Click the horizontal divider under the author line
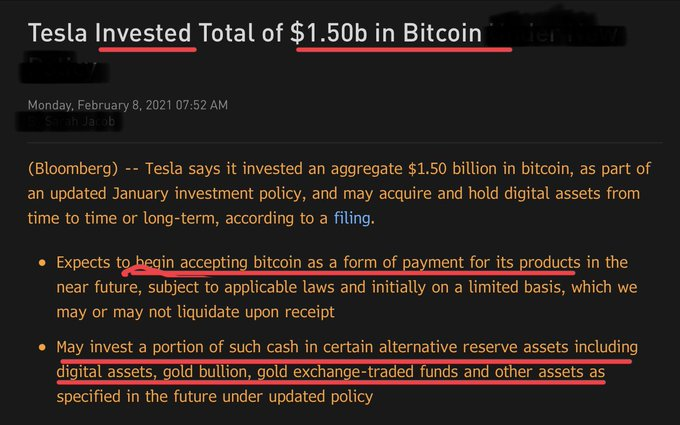 coord(345,142)
